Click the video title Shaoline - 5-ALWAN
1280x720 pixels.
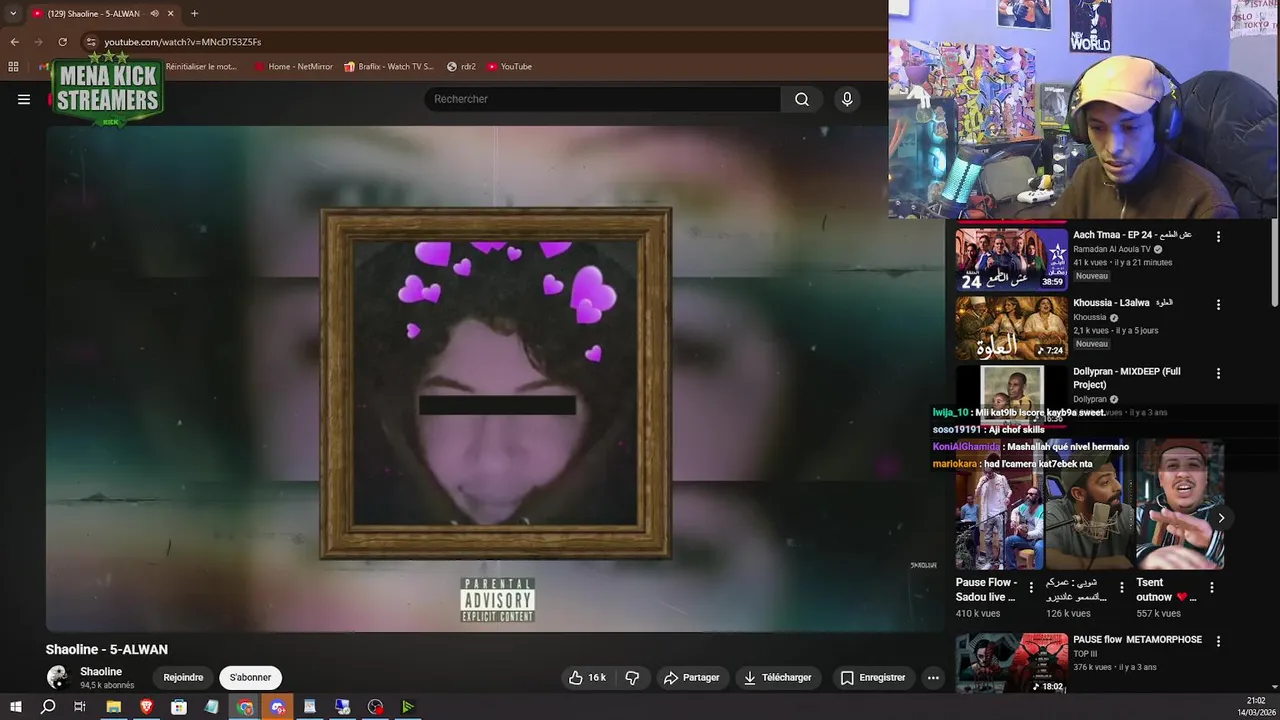point(107,649)
